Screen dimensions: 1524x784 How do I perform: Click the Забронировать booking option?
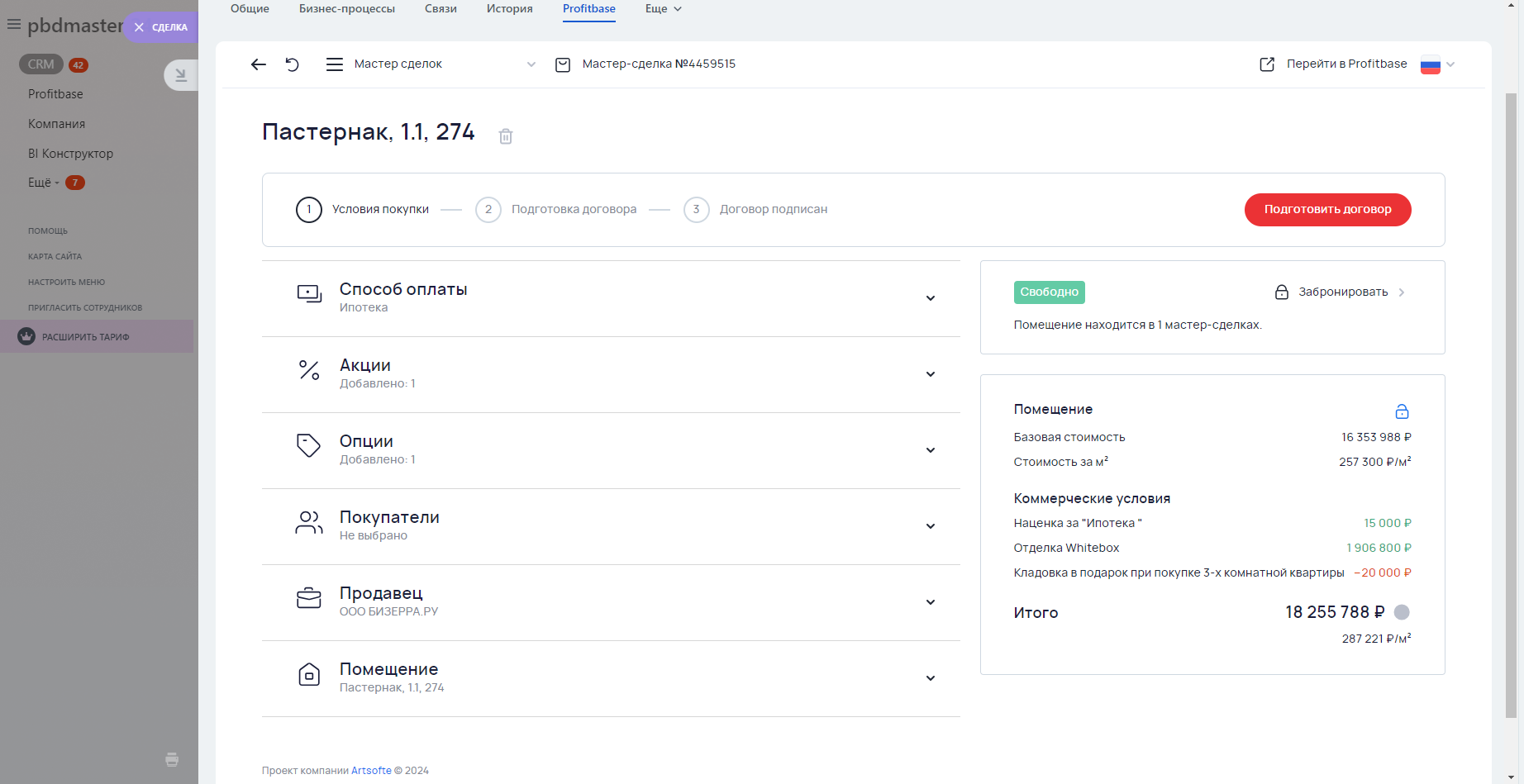pyautogui.click(x=1342, y=292)
